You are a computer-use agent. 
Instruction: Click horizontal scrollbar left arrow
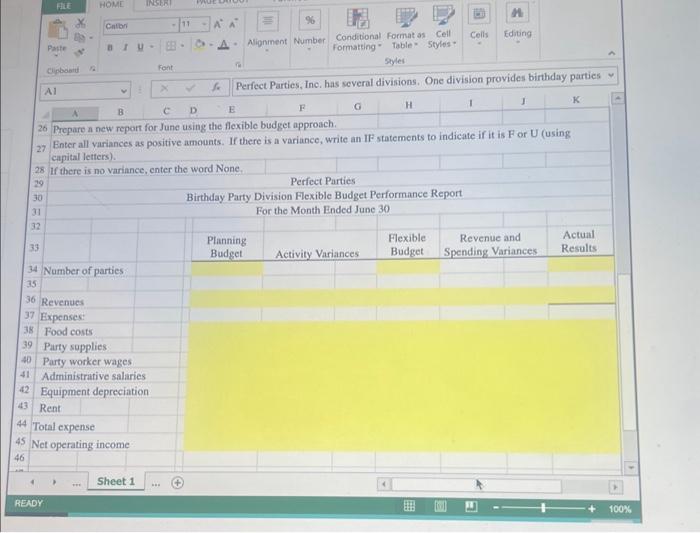[x=384, y=484]
